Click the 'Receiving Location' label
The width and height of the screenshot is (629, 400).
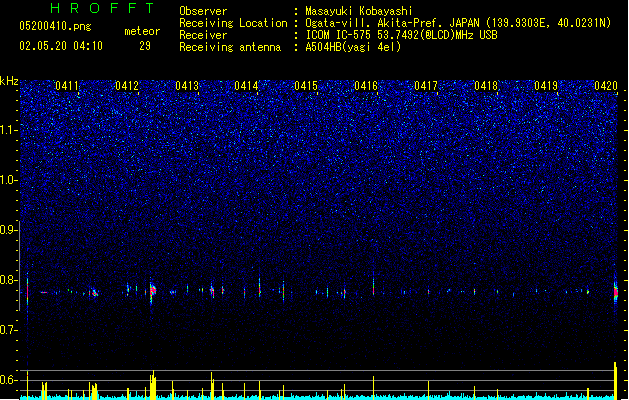coord(233,23)
